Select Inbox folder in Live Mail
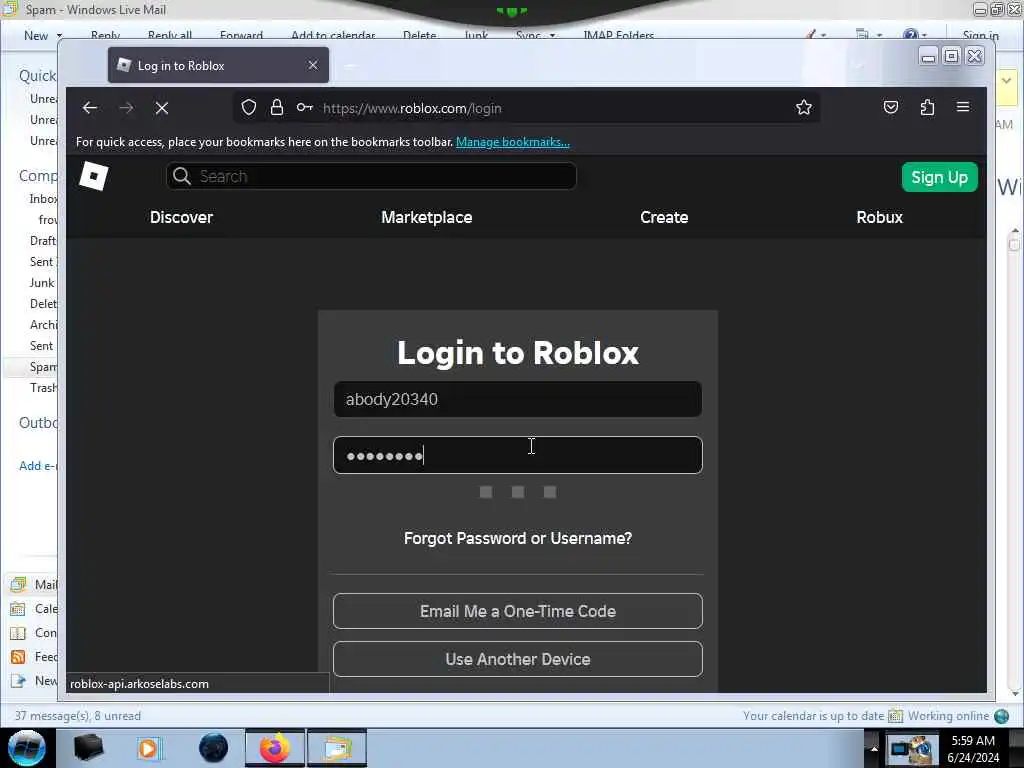The image size is (1024, 768). click(x=43, y=199)
